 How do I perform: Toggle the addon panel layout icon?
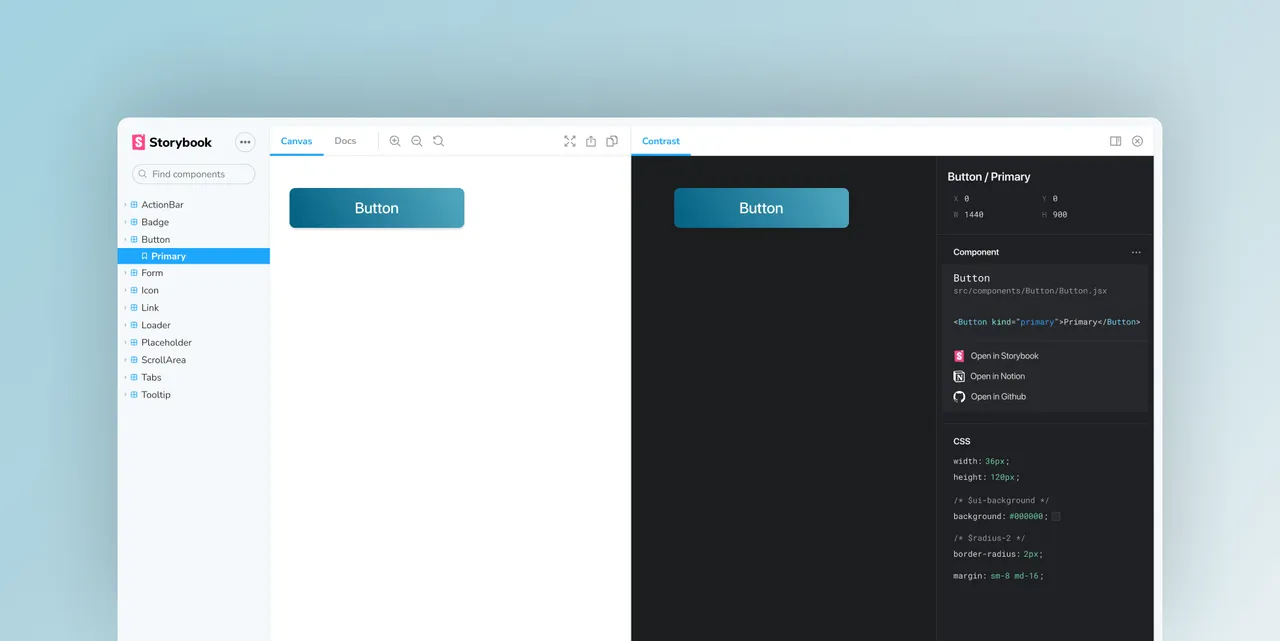point(1116,141)
